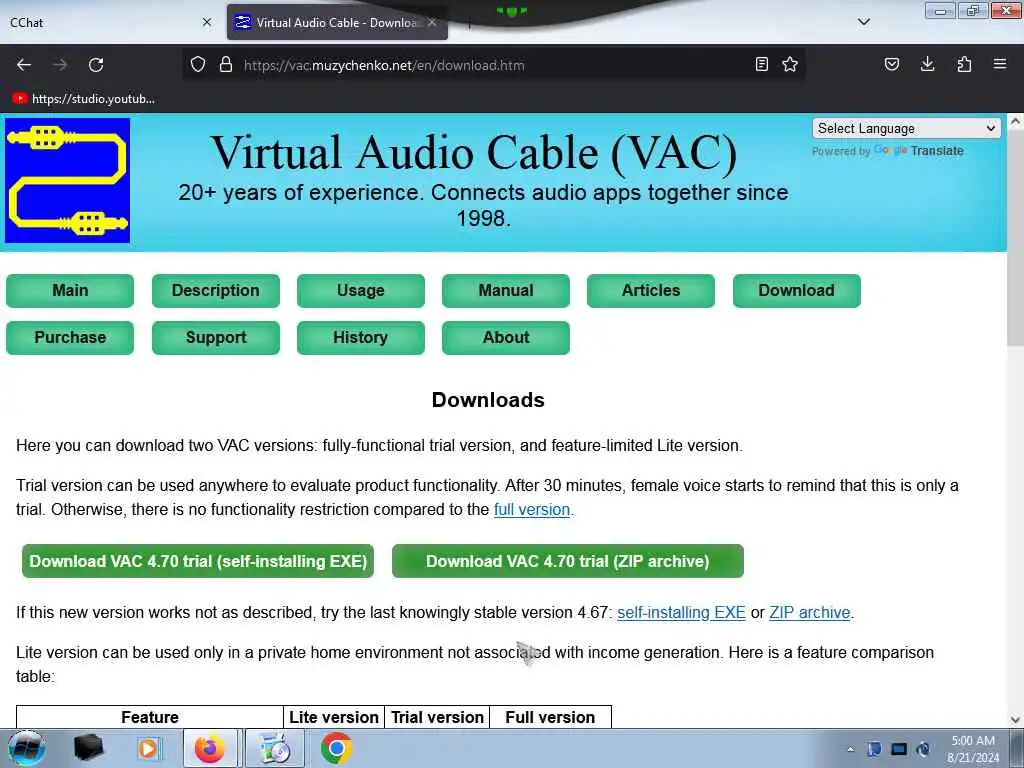Click the Downloads heading
The width and height of the screenshot is (1024, 768).
(x=488, y=400)
